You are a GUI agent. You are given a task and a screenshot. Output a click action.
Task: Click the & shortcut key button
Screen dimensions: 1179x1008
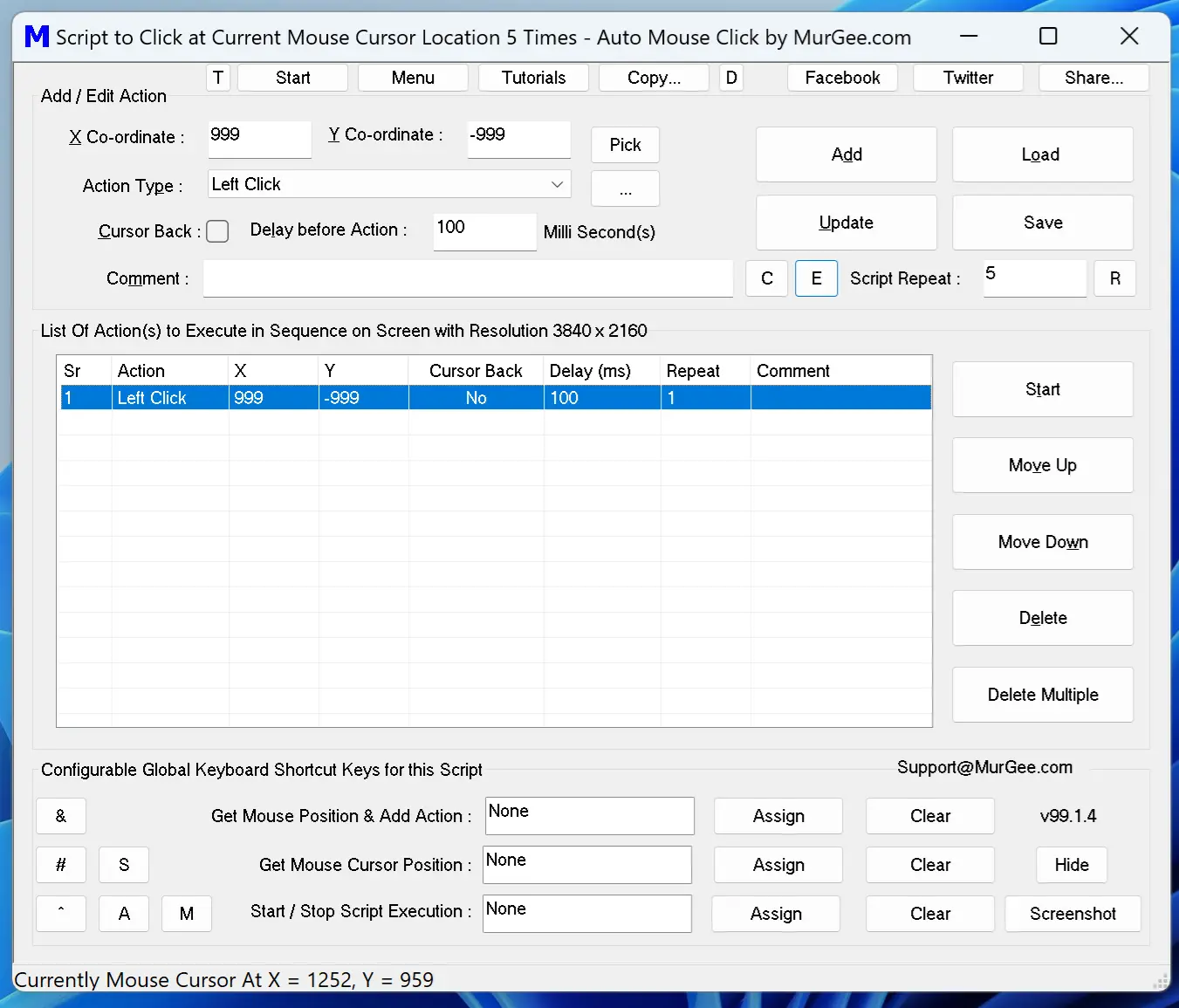60,816
